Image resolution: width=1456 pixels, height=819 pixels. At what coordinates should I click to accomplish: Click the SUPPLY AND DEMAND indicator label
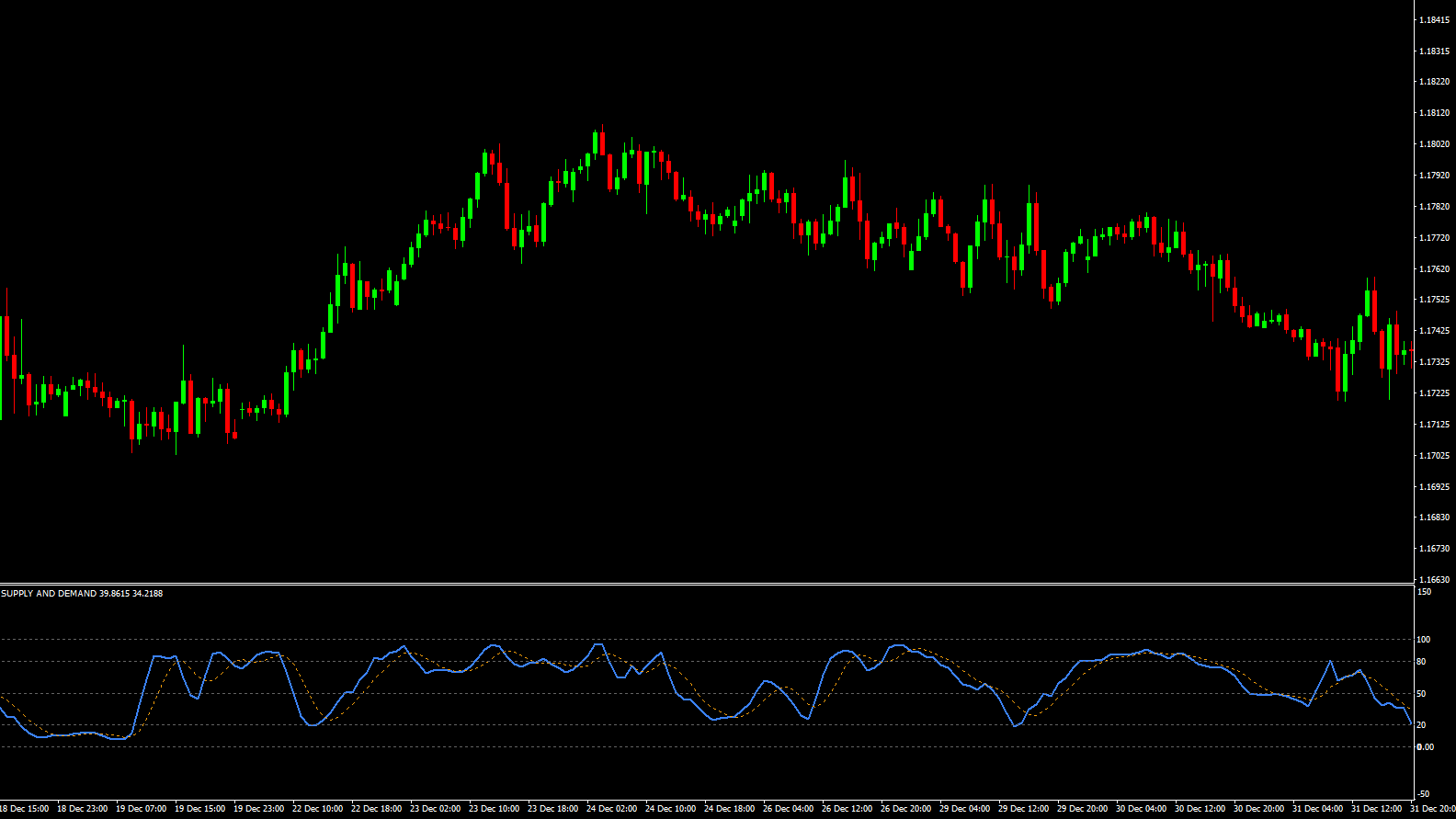click(82, 594)
